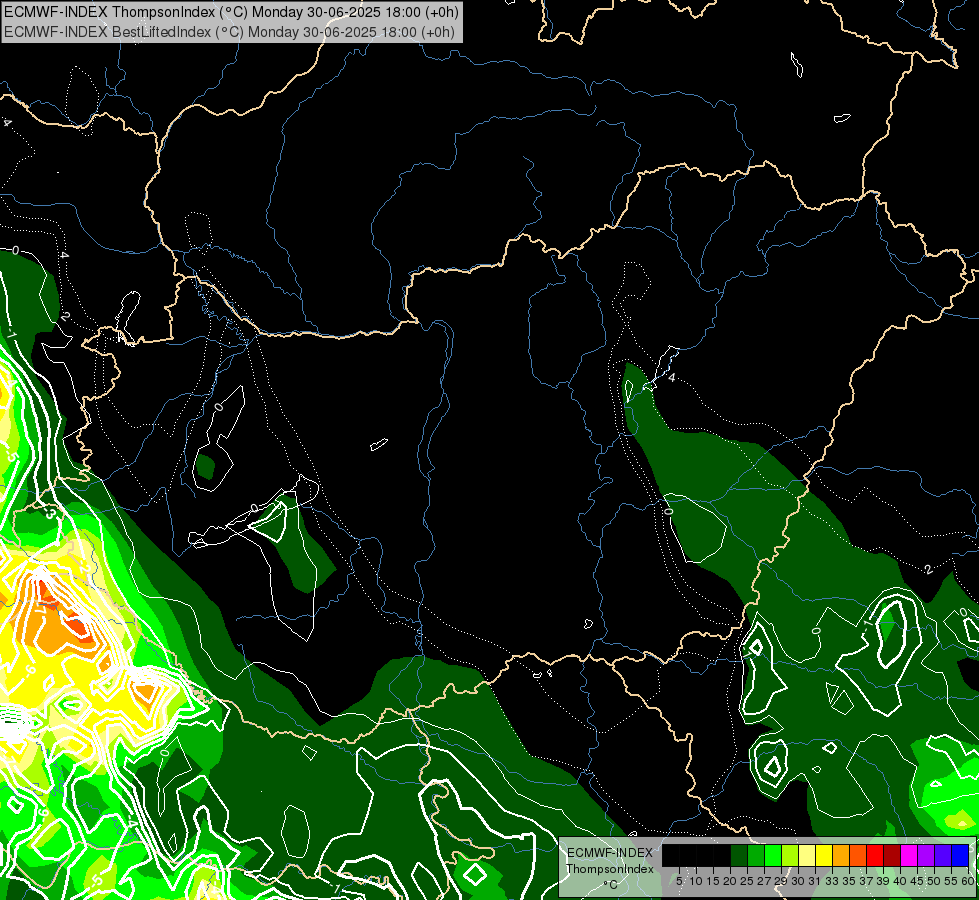Click the ThompsonIndex title line at top
The width and height of the screenshot is (979, 900).
pos(232,12)
